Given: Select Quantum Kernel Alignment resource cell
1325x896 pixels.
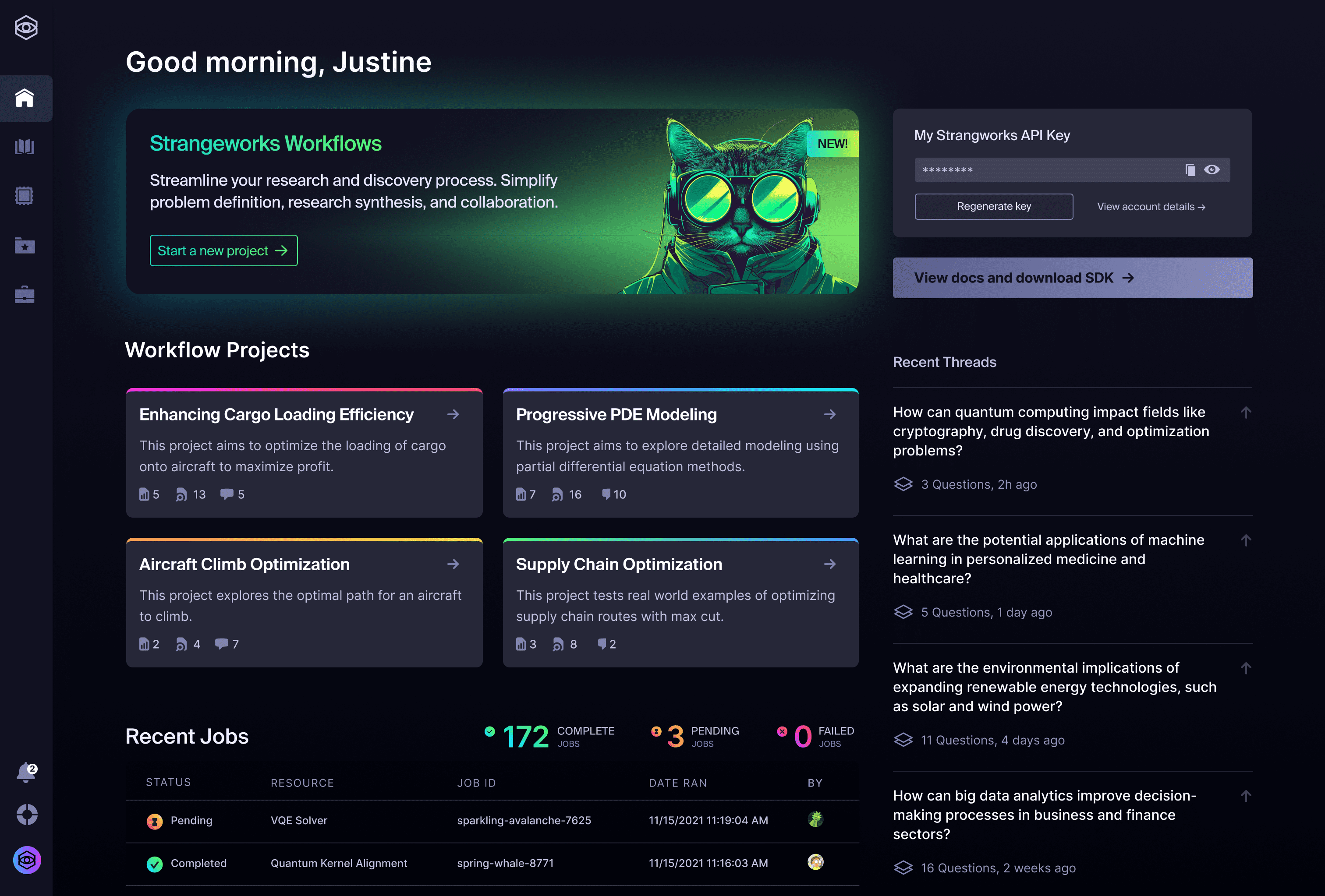Looking at the screenshot, I should pyautogui.click(x=339, y=864).
